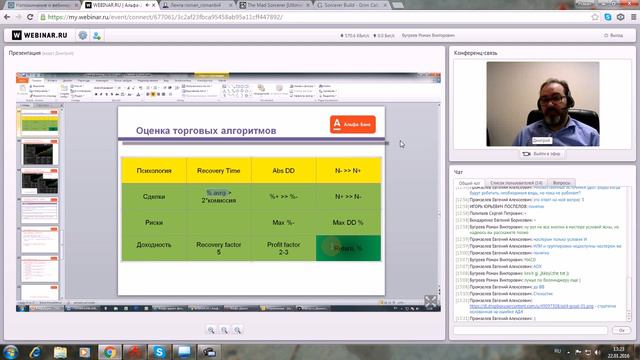
Task: Click the browser address bar URL
Action: (165, 17)
